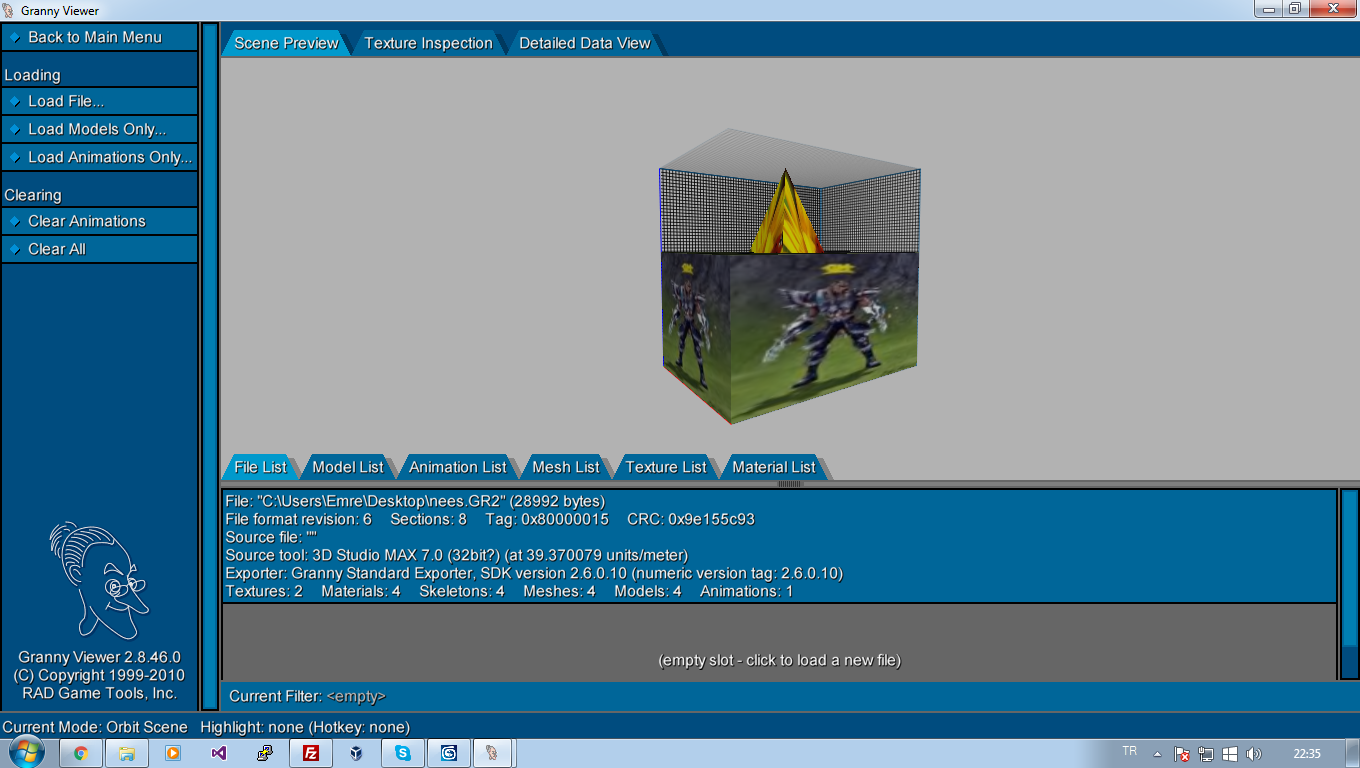
Task: Click the Show desktop button
Action: coord(1353,754)
